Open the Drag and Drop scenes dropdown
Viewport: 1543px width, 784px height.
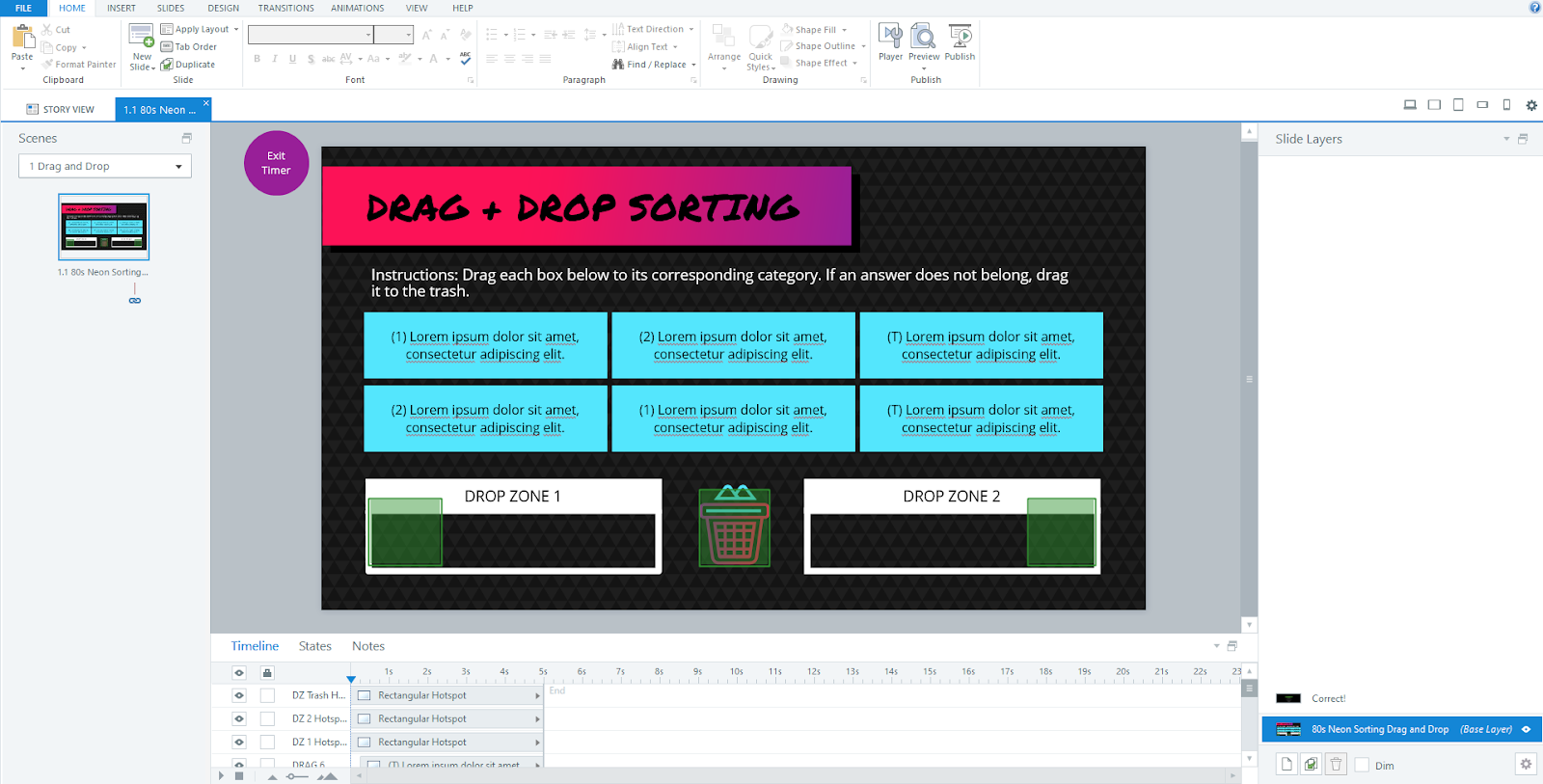pos(105,167)
